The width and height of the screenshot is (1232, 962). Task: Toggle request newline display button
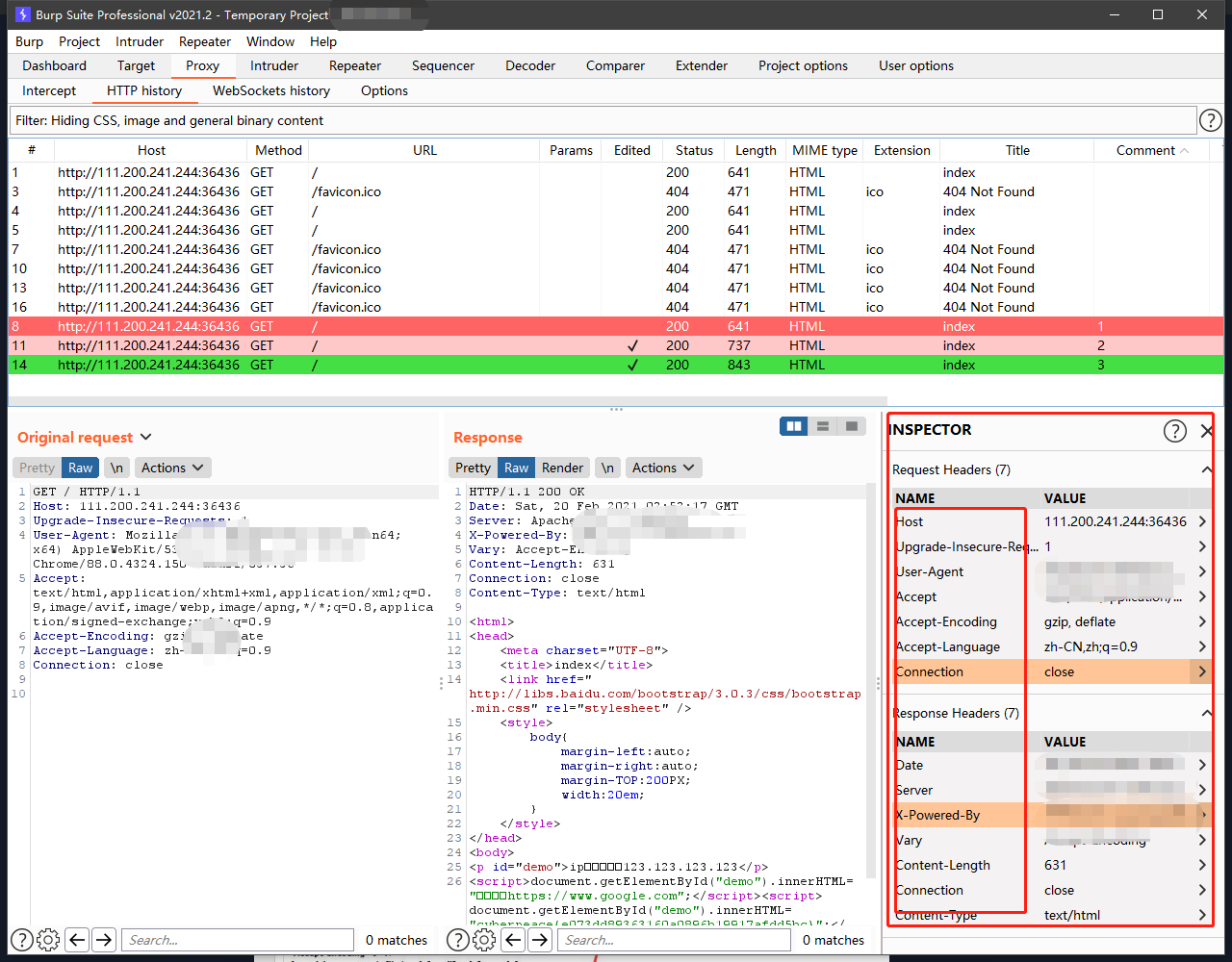click(x=116, y=468)
